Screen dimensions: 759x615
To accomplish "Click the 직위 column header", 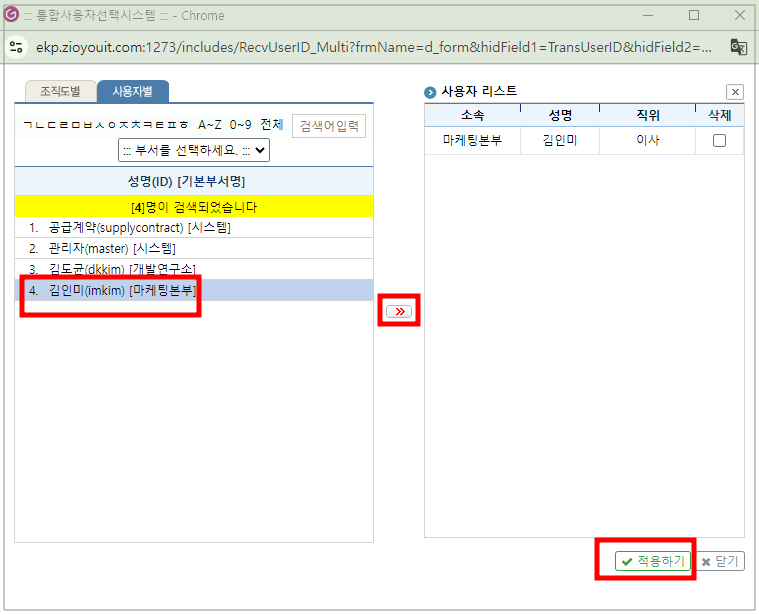I will tap(648, 115).
